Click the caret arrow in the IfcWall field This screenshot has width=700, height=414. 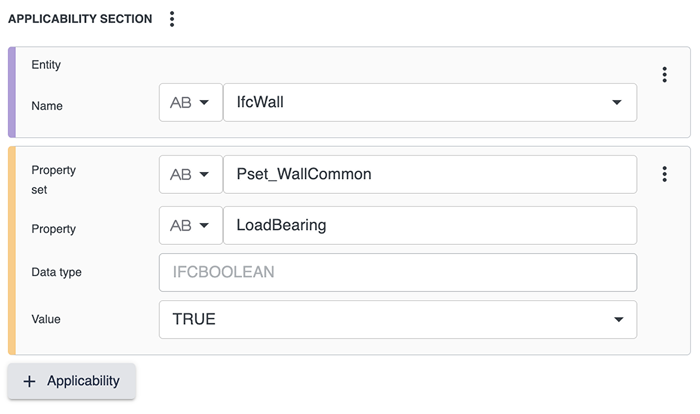pos(615,102)
